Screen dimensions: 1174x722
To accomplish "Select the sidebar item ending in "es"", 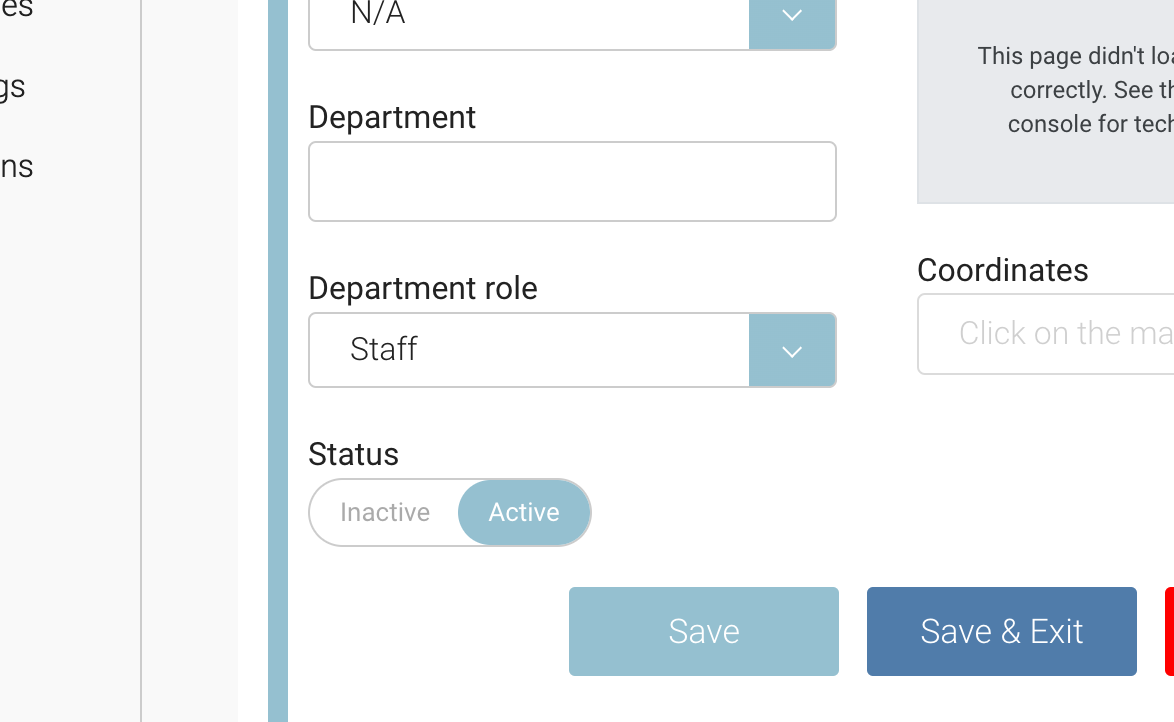I will pos(17,10).
